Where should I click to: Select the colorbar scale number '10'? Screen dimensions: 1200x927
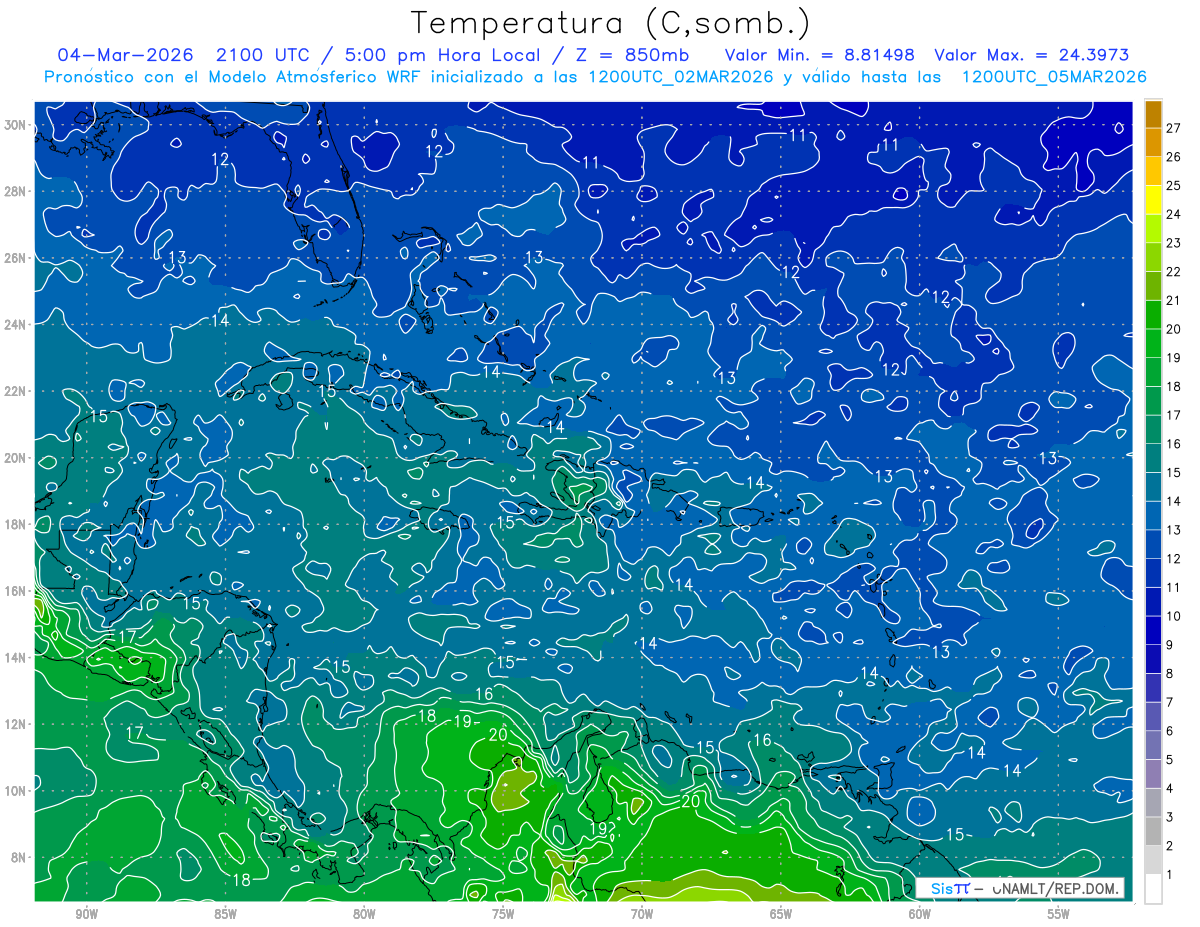tap(1174, 616)
